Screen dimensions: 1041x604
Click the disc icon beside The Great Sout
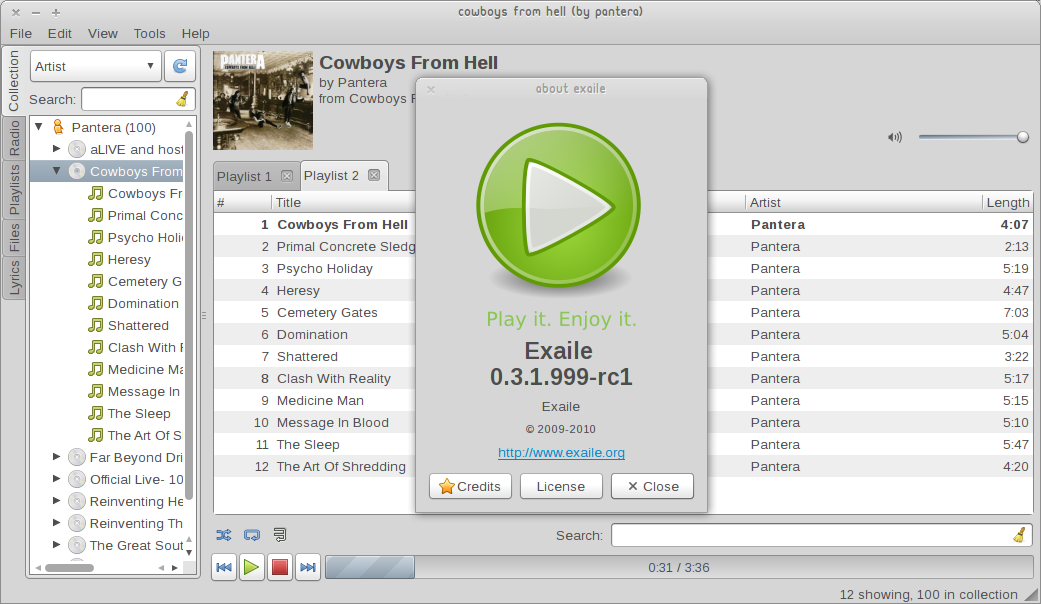pos(77,546)
